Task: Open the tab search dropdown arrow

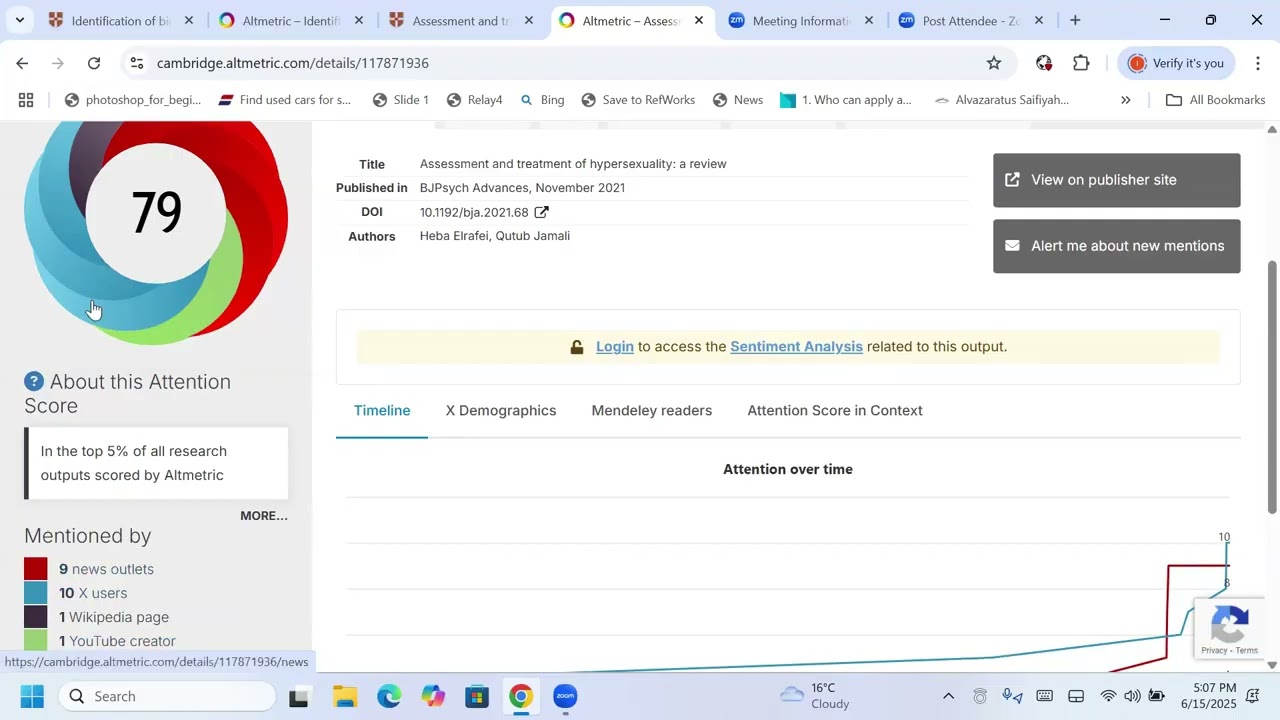Action: pyautogui.click(x=19, y=20)
